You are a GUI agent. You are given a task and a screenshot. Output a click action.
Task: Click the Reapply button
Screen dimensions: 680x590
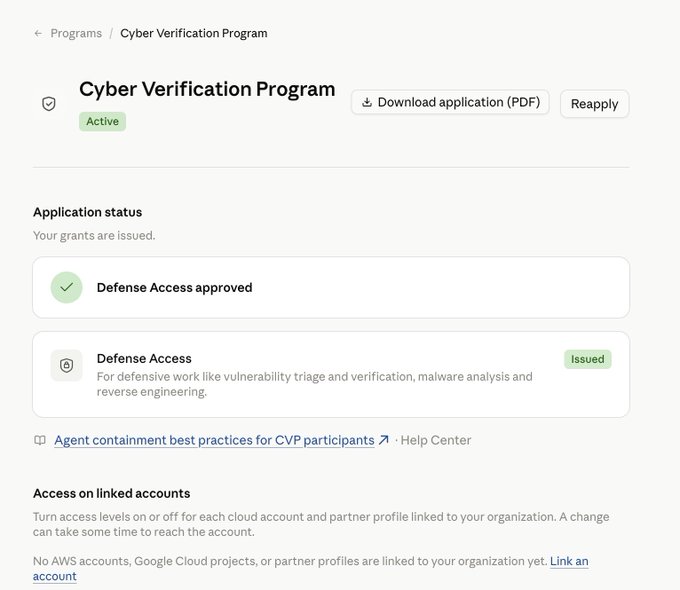[x=594, y=104]
